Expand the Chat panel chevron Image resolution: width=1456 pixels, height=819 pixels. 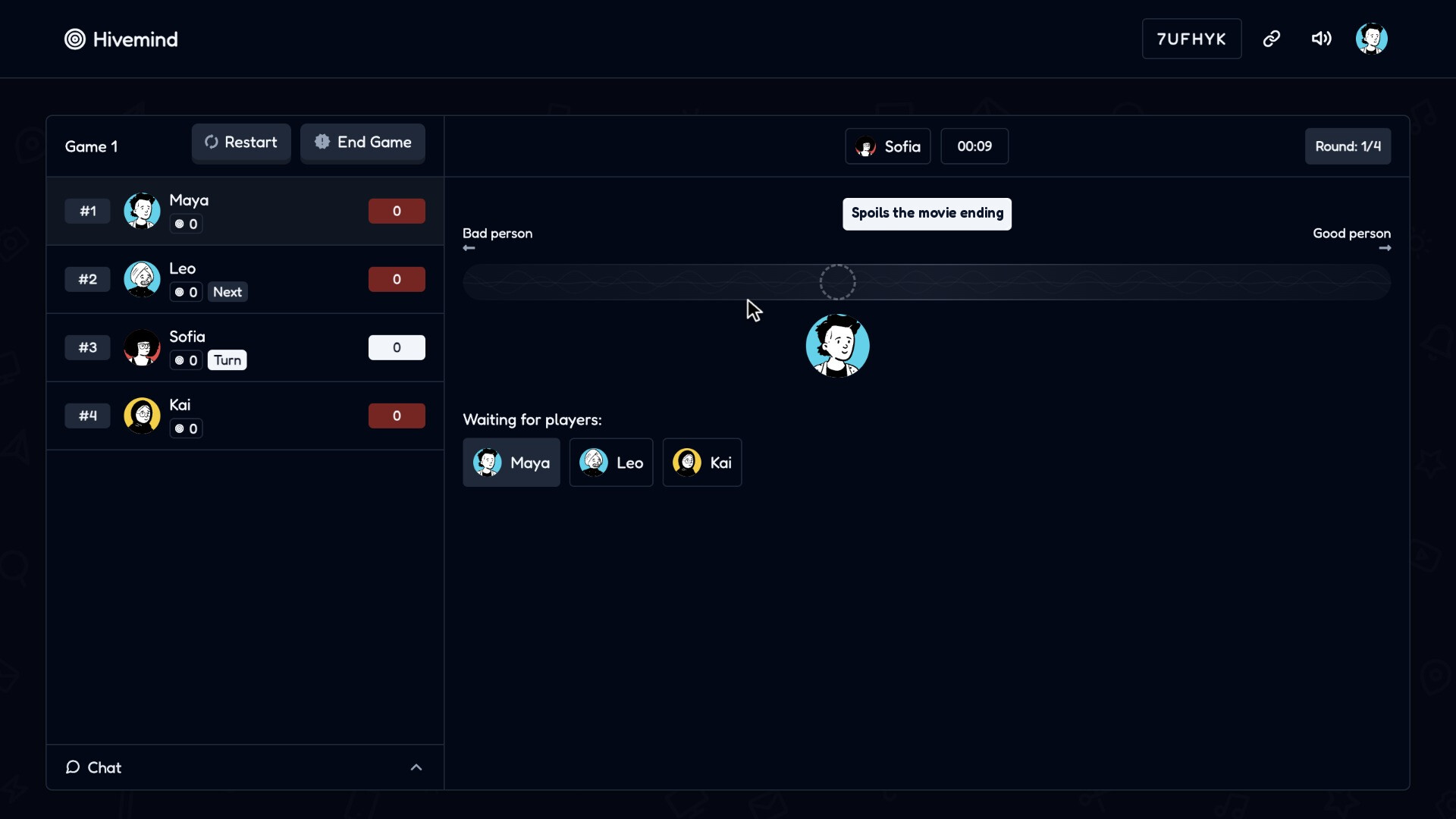(x=416, y=767)
